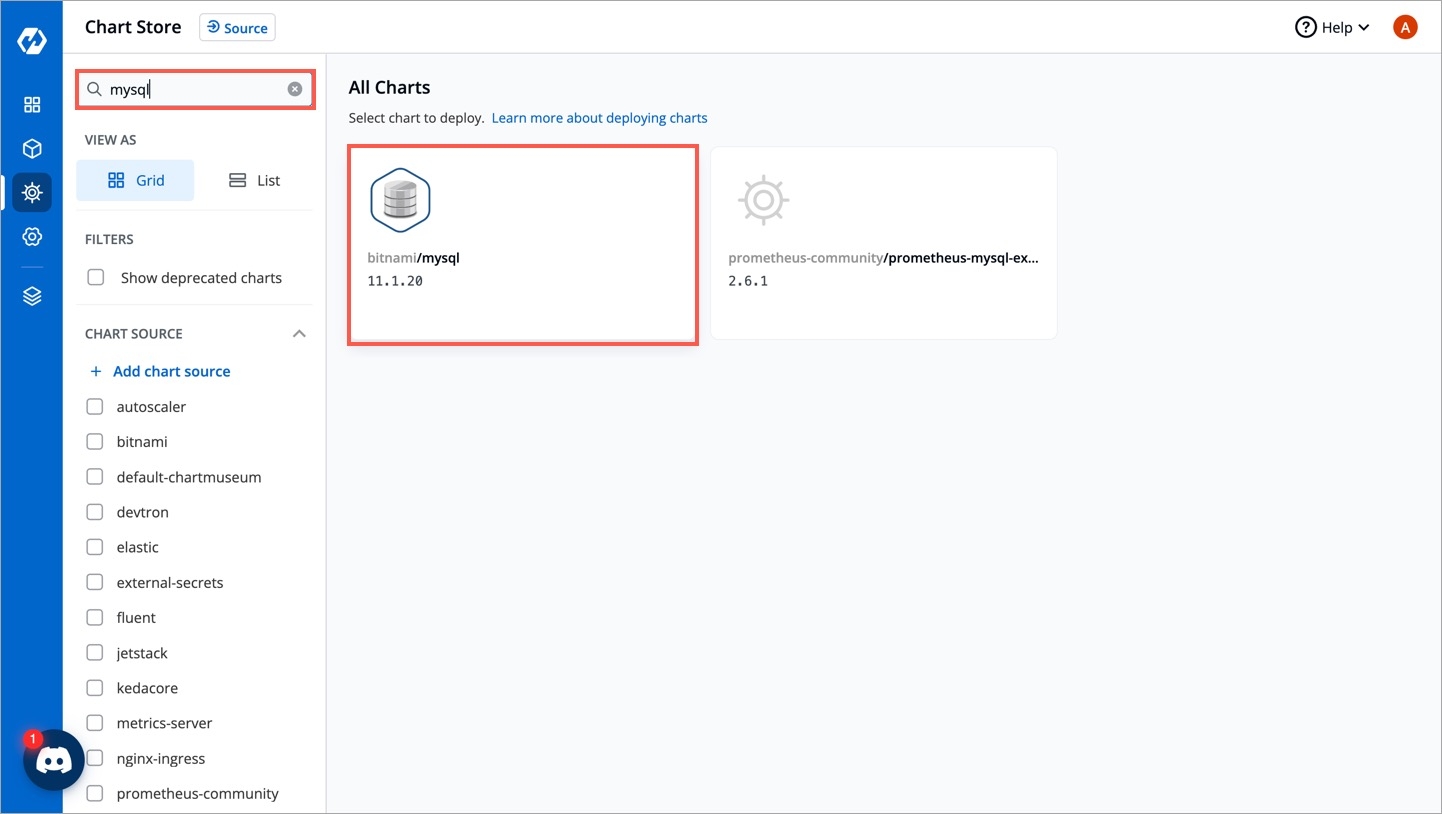Open the gear settings icon in sidebar

[x=32, y=237]
